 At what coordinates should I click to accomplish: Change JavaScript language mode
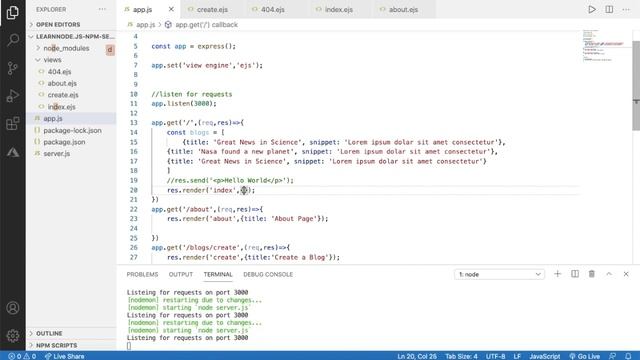[x=544, y=356]
